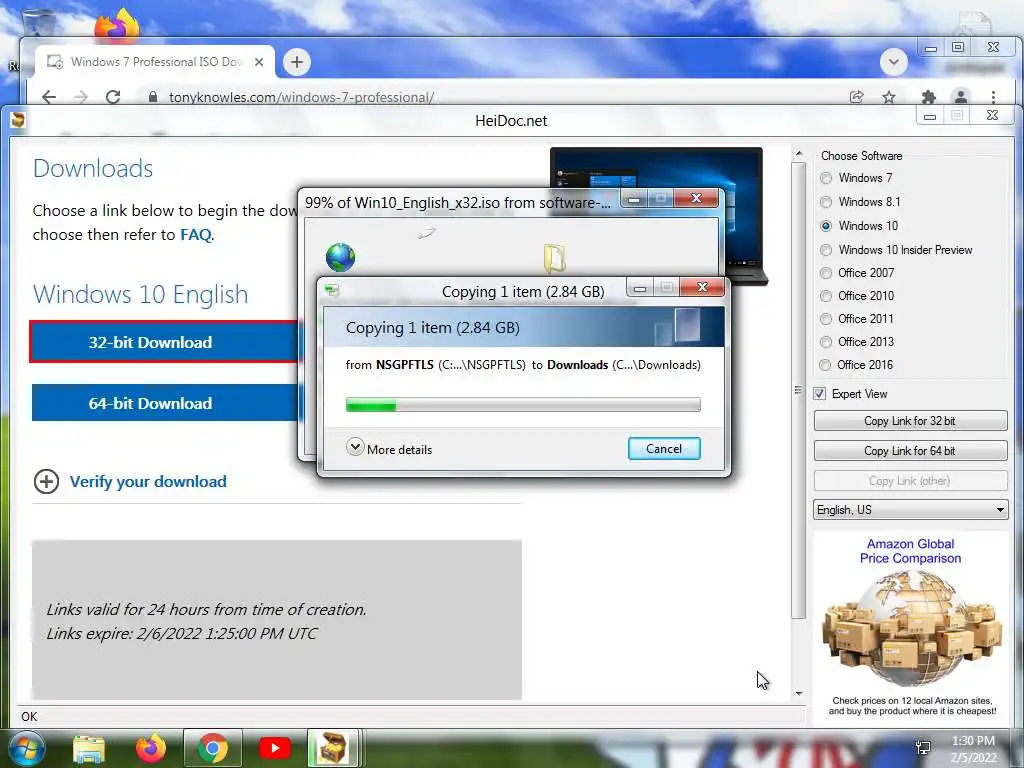Click the copy progress bar

pyautogui.click(x=523, y=406)
